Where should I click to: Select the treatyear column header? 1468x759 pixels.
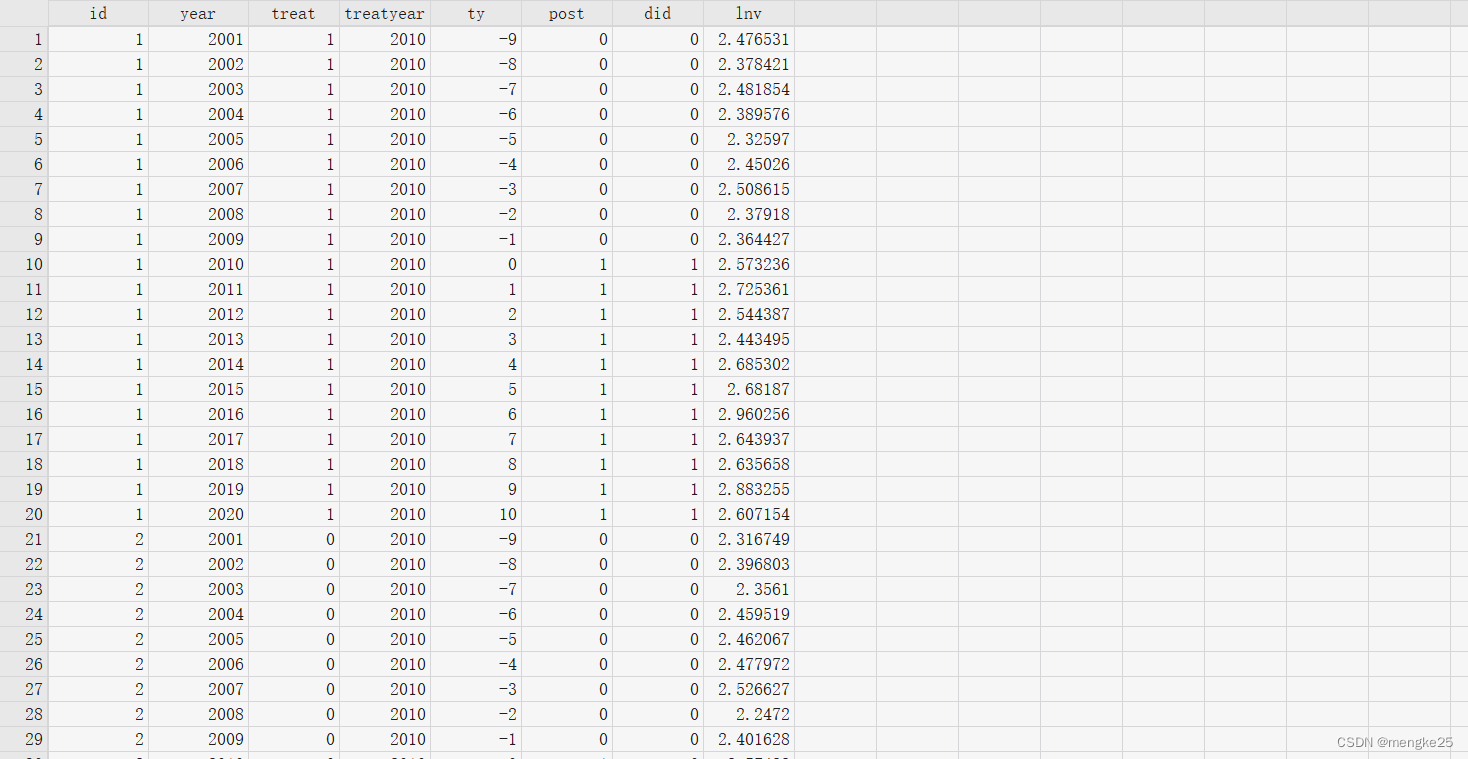pos(385,14)
